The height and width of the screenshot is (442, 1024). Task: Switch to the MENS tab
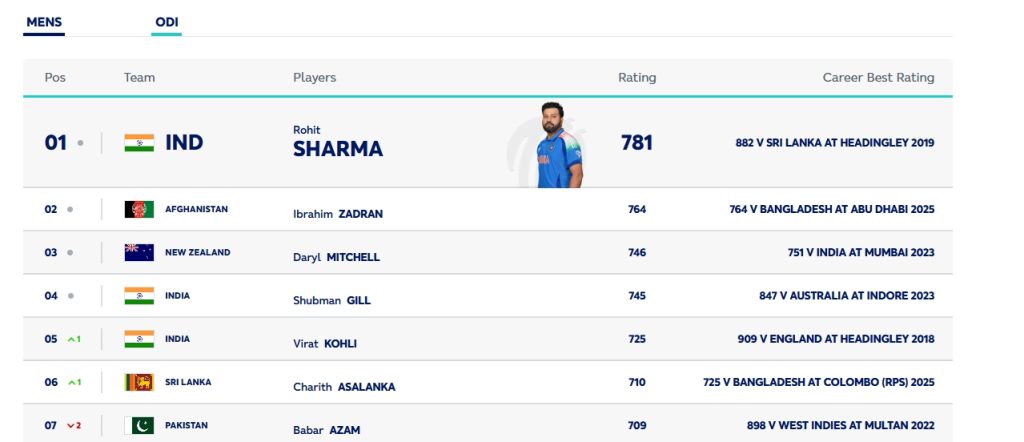pos(44,22)
